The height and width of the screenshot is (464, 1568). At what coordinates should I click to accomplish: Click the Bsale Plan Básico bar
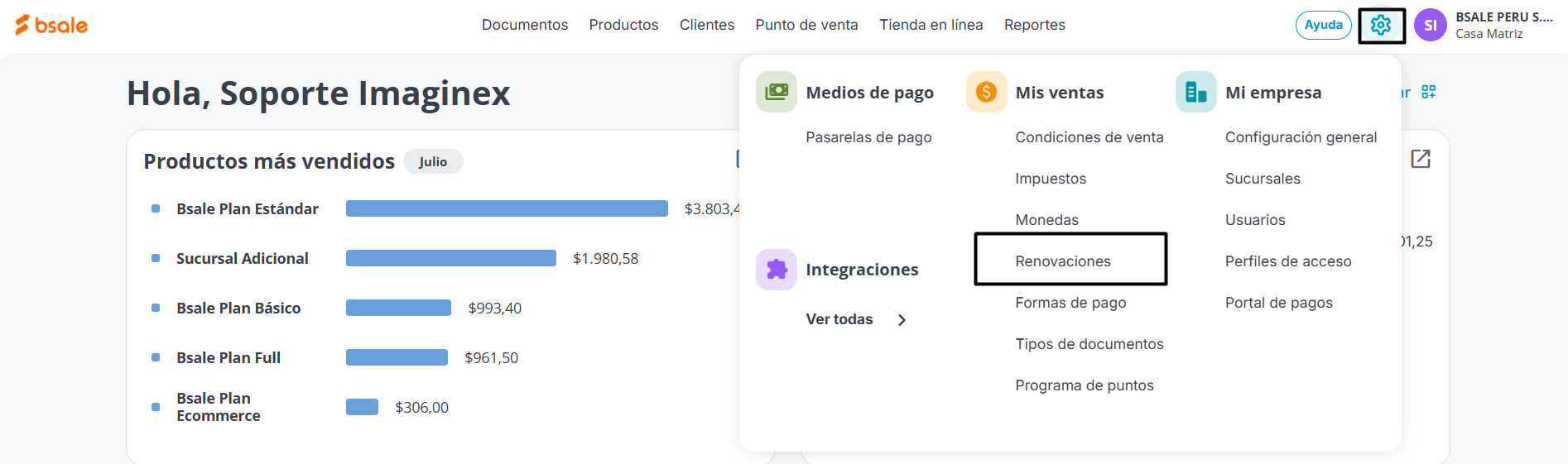398,308
